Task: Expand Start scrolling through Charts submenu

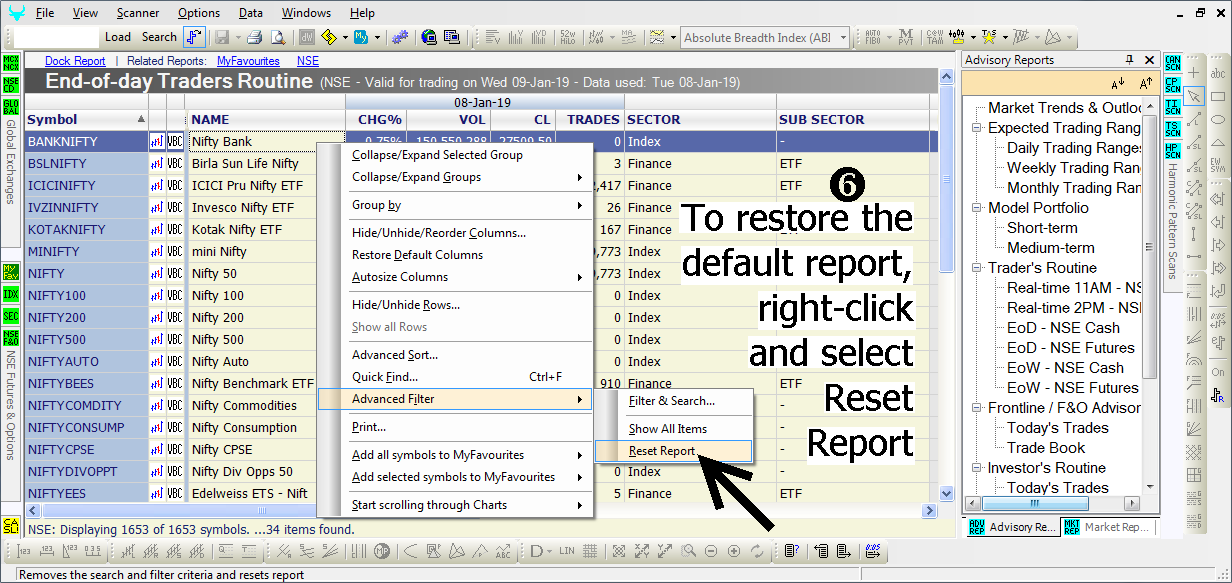Action: coord(455,505)
